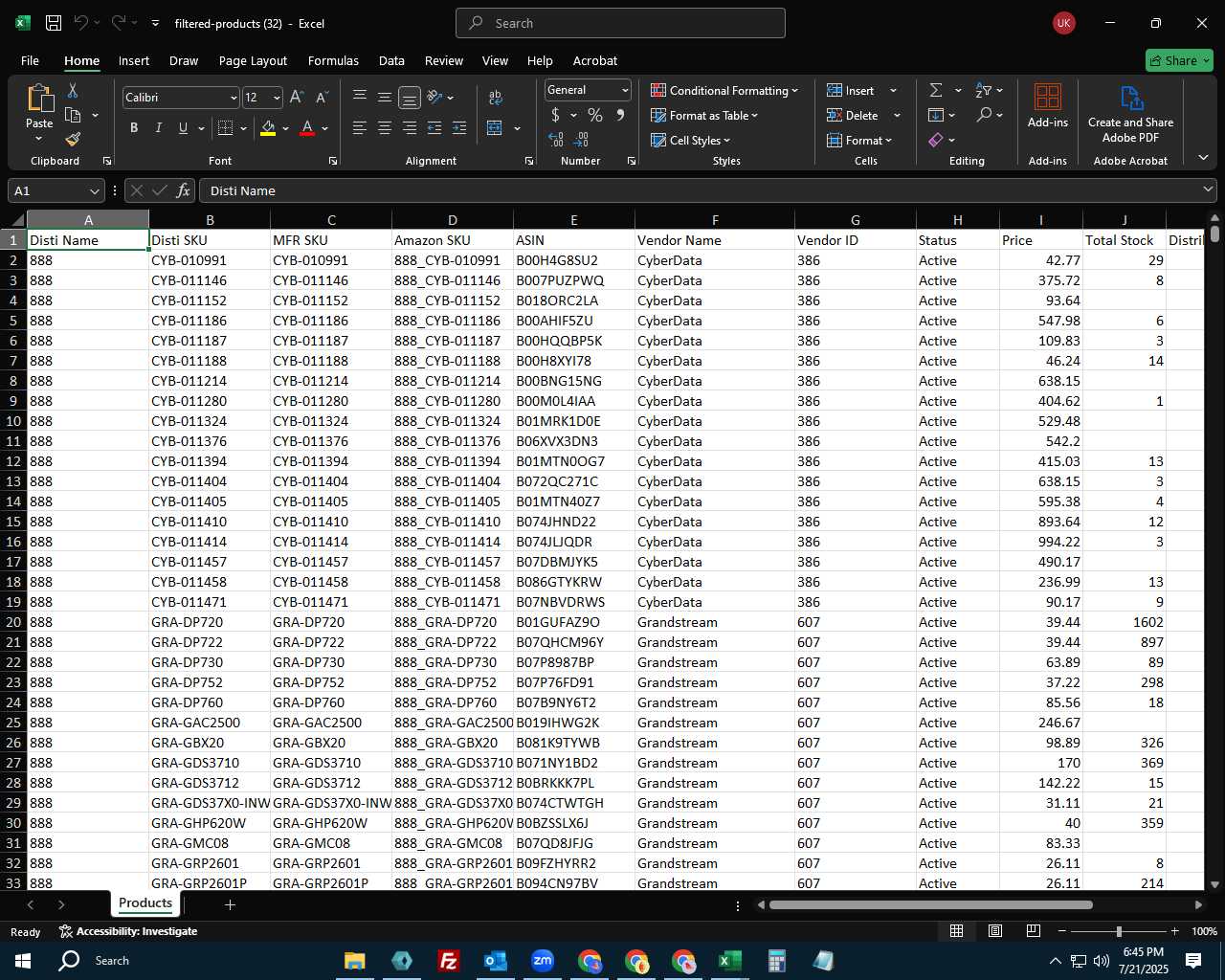The height and width of the screenshot is (980, 1225).
Task: Toggle middle vertical alignment
Action: pos(385,98)
